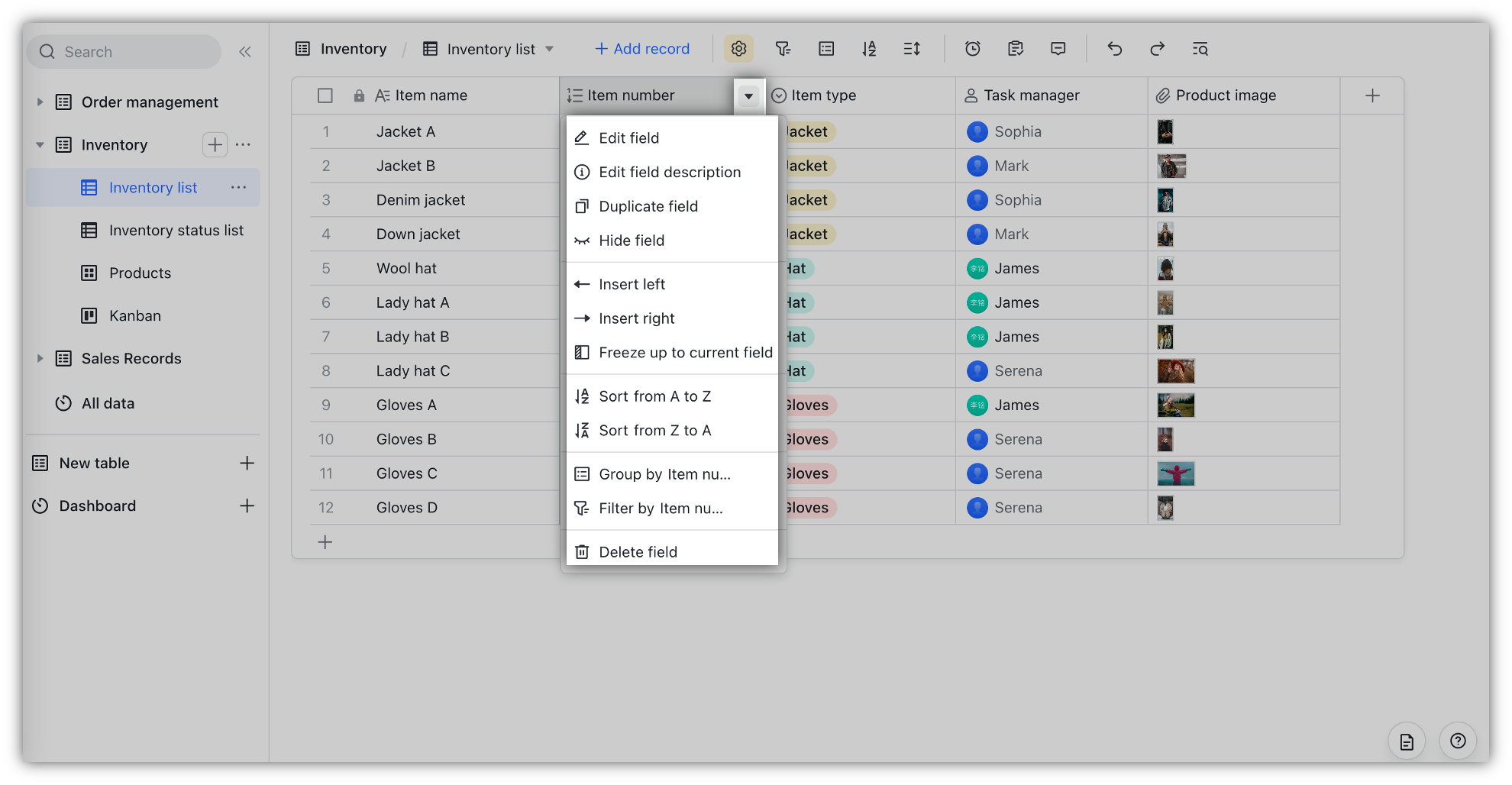Open the row height adjustment icon
Viewport: 1512px width, 785px height.
[911, 48]
